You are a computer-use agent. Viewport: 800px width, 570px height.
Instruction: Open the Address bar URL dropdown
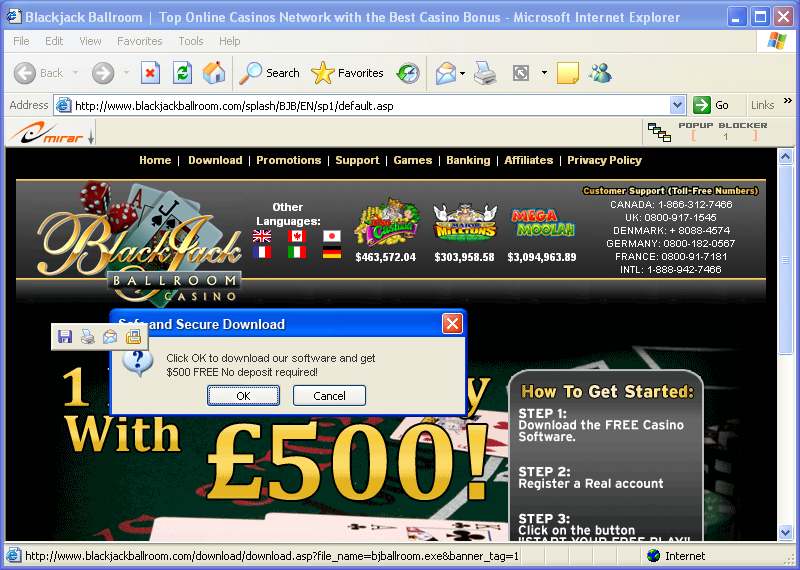pyautogui.click(x=677, y=106)
